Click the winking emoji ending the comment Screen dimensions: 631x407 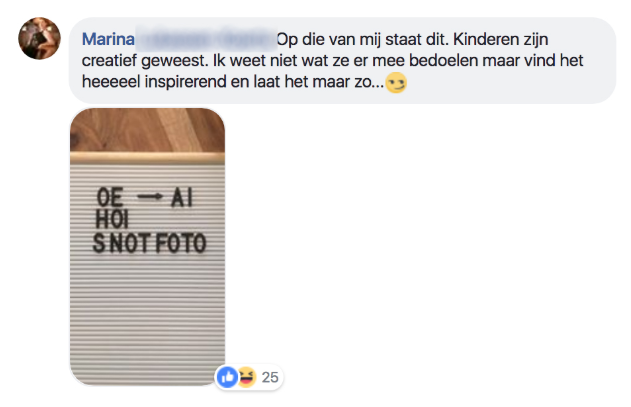pyautogui.click(x=396, y=83)
